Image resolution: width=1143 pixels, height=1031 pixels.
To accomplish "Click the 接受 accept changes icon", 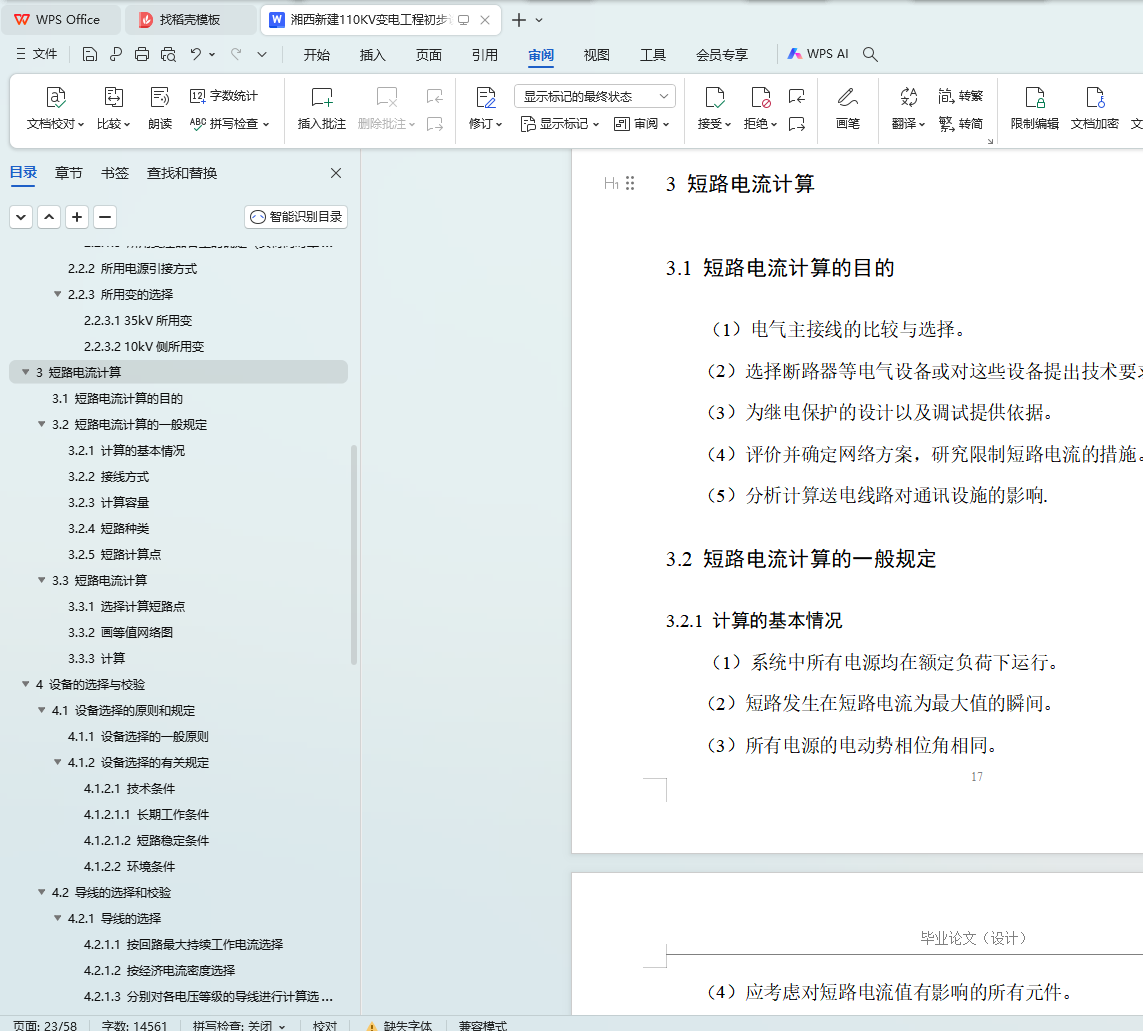I will pos(715,97).
